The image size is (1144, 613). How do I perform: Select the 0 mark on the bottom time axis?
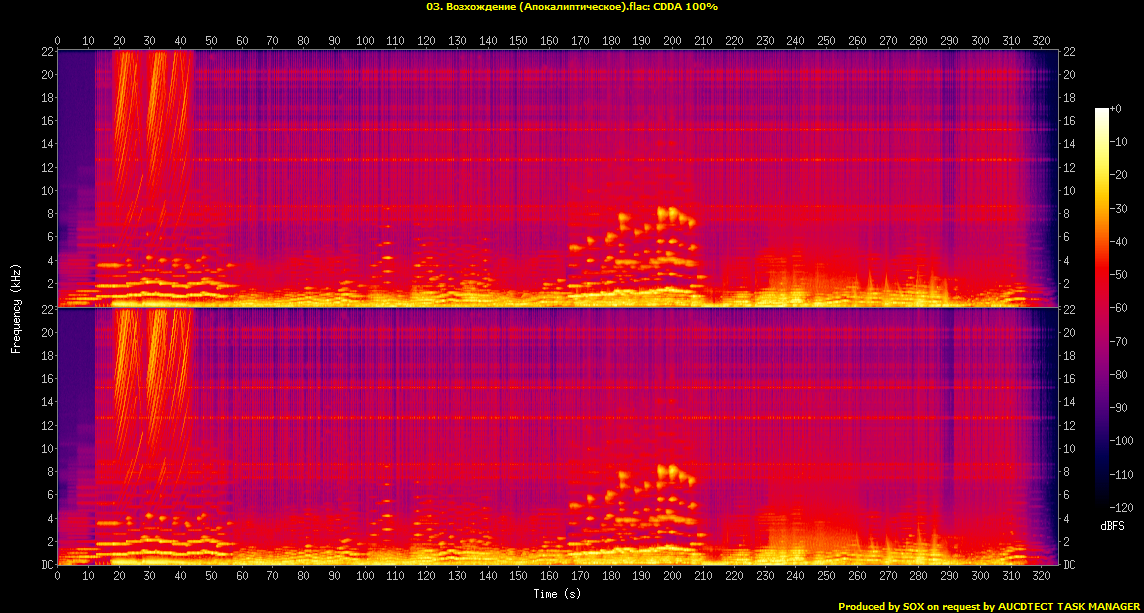coord(57,577)
